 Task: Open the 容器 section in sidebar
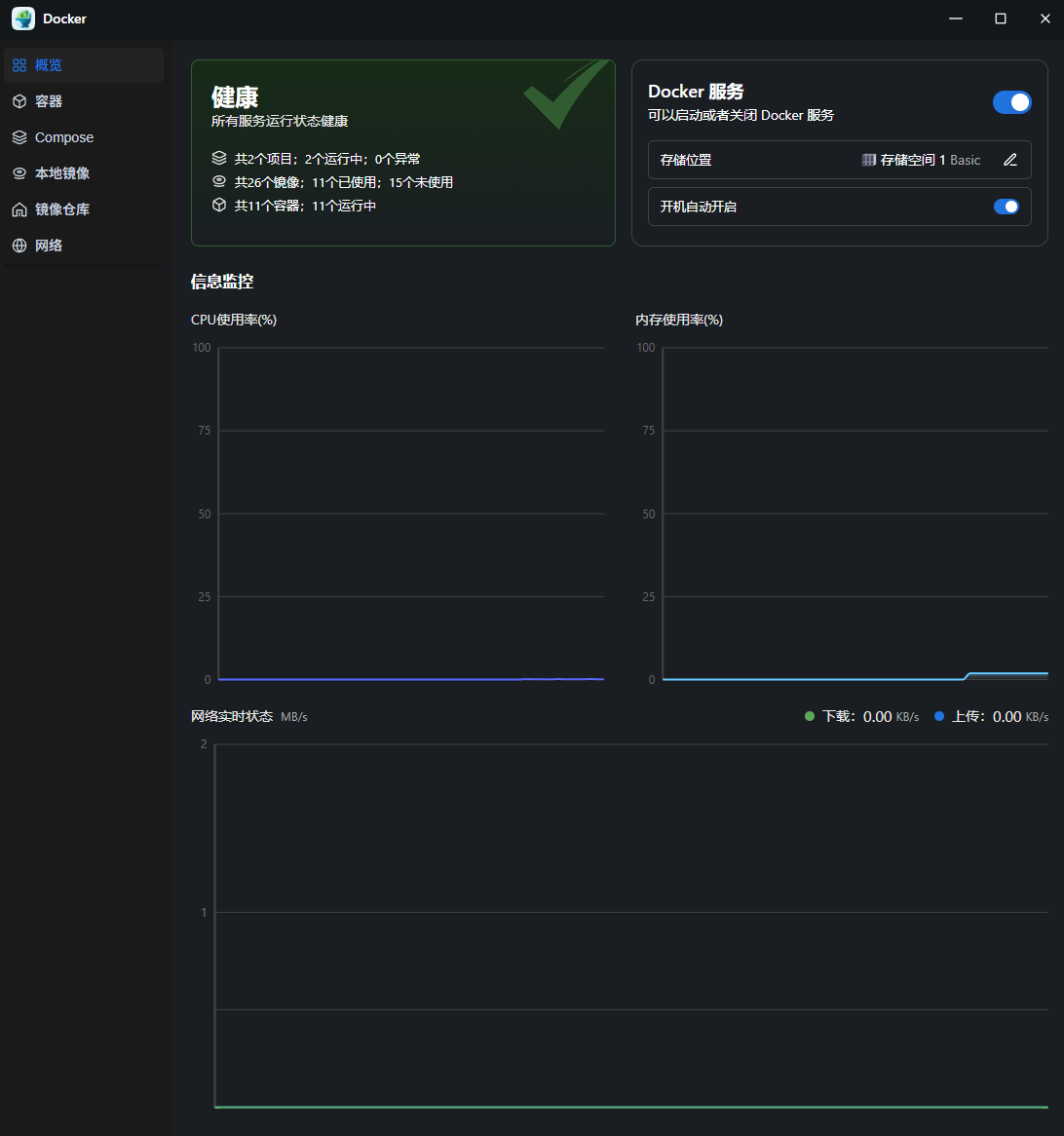tap(51, 100)
